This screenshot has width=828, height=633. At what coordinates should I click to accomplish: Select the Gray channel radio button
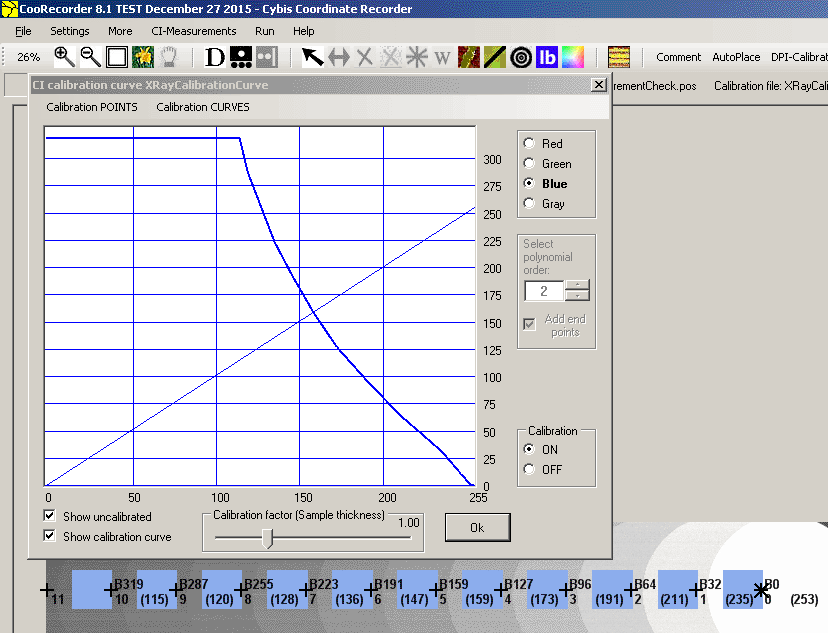(529, 203)
